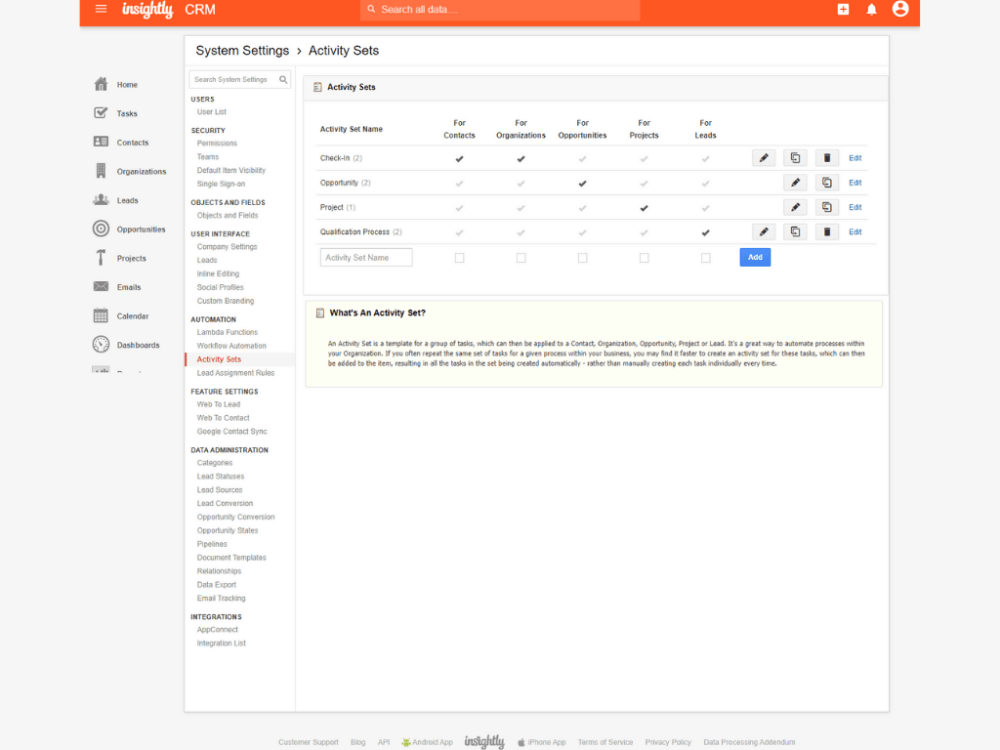Select Activity Sets in settings menu
Viewport: 1000px width, 750px height.
click(219, 359)
